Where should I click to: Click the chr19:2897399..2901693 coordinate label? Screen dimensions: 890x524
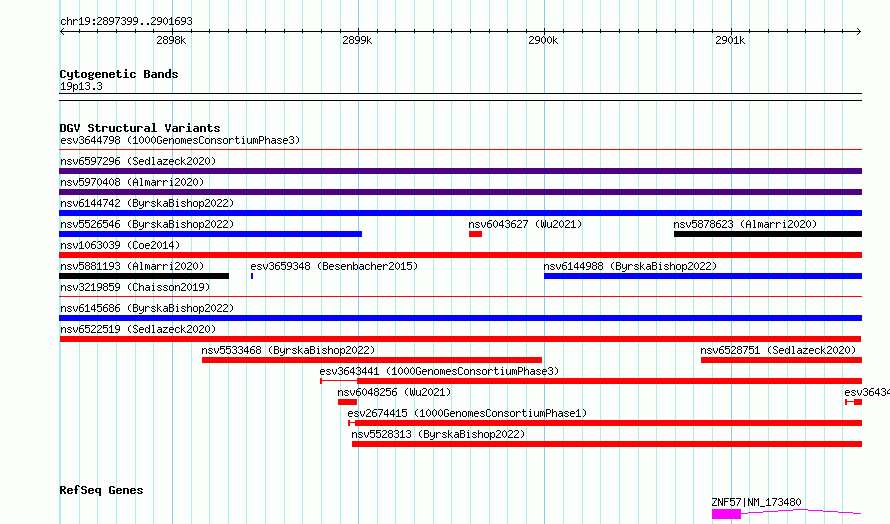pyautogui.click(x=126, y=22)
